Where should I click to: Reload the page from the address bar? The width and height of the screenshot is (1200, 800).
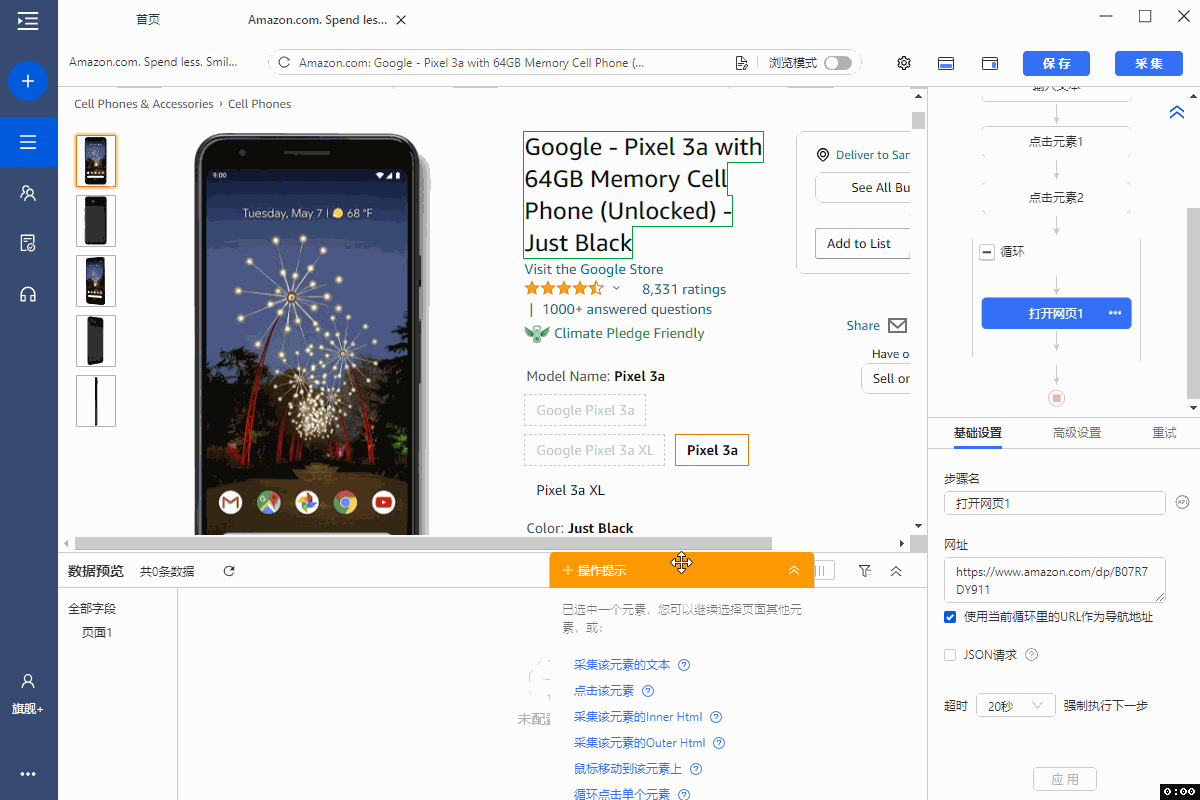[284, 63]
